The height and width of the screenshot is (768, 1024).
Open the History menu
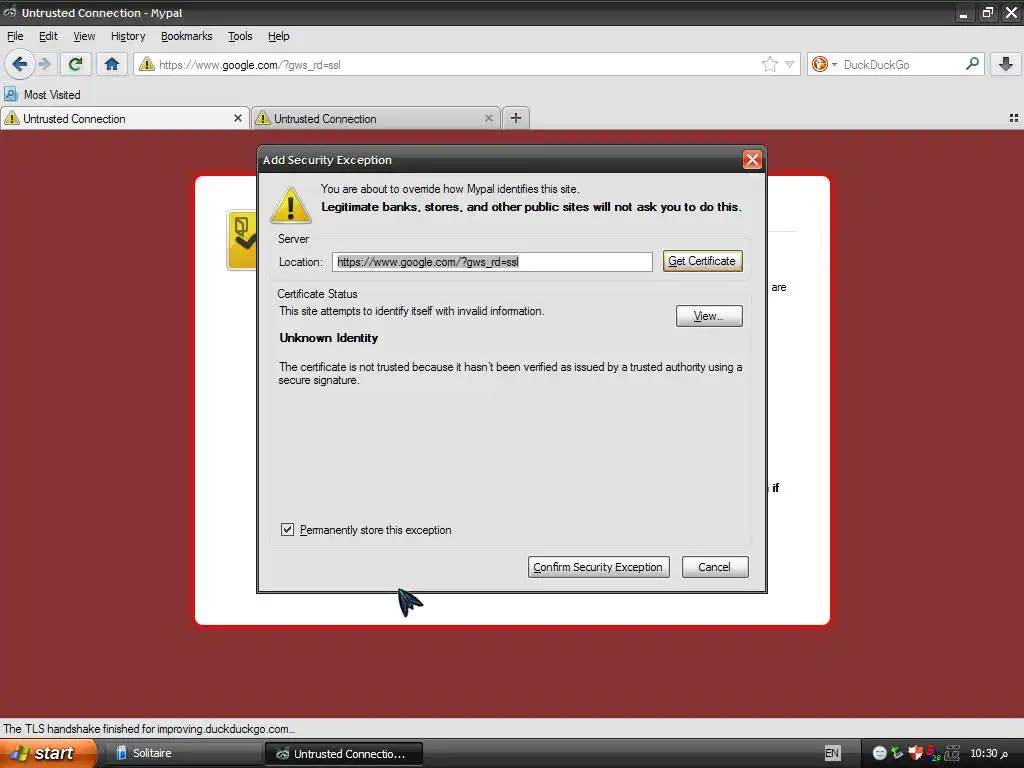128,36
